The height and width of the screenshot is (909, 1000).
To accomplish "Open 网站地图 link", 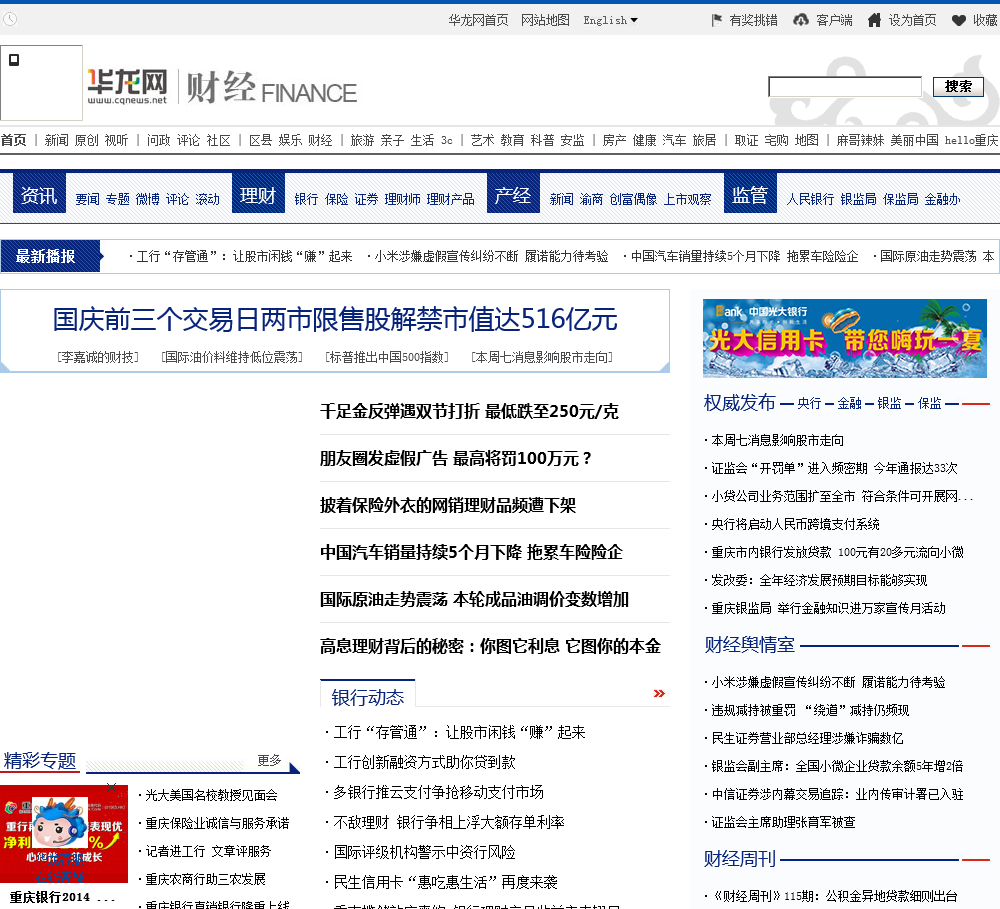I will (x=545, y=20).
